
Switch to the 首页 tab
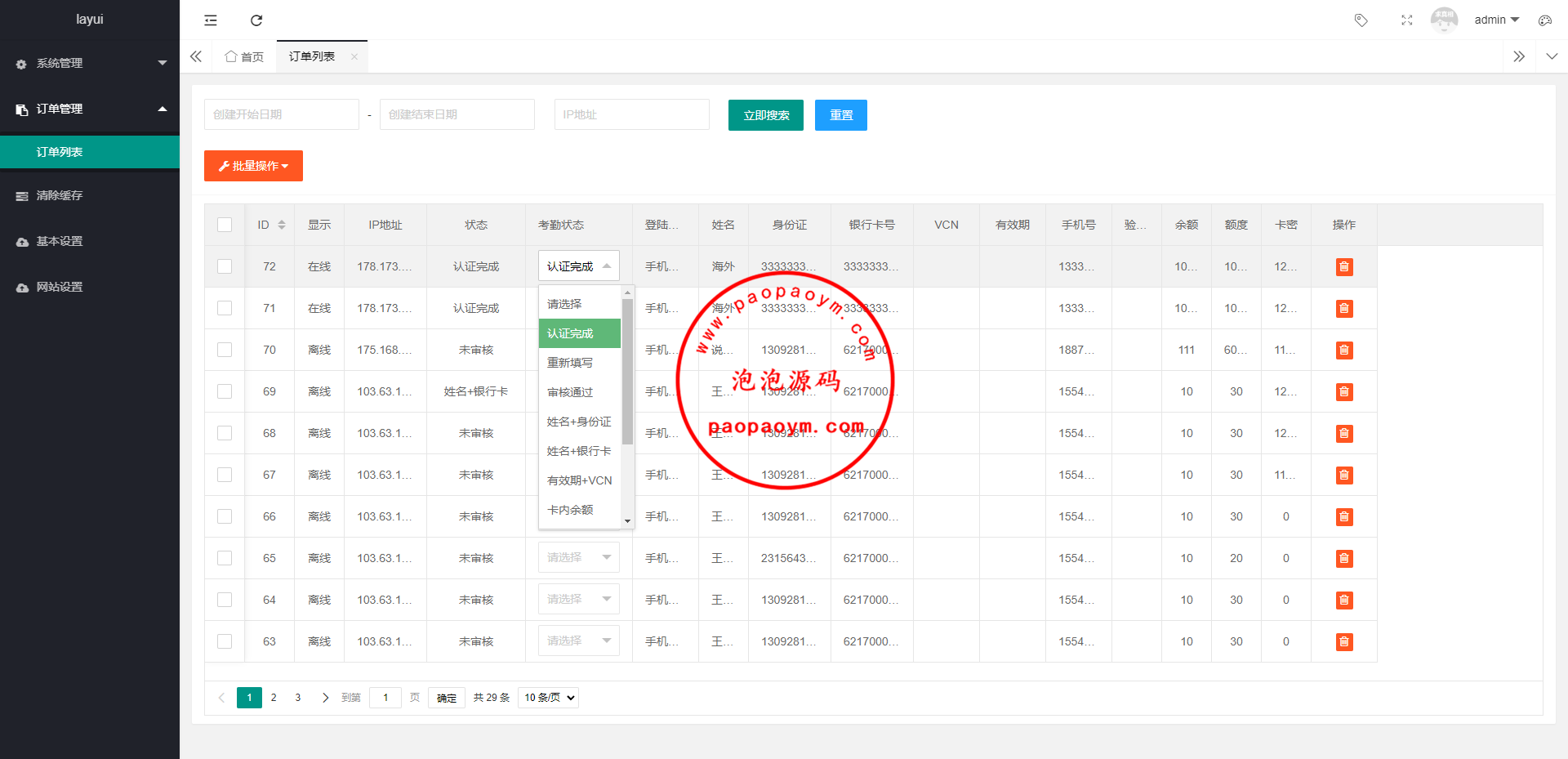pyautogui.click(x=244, y=56)
